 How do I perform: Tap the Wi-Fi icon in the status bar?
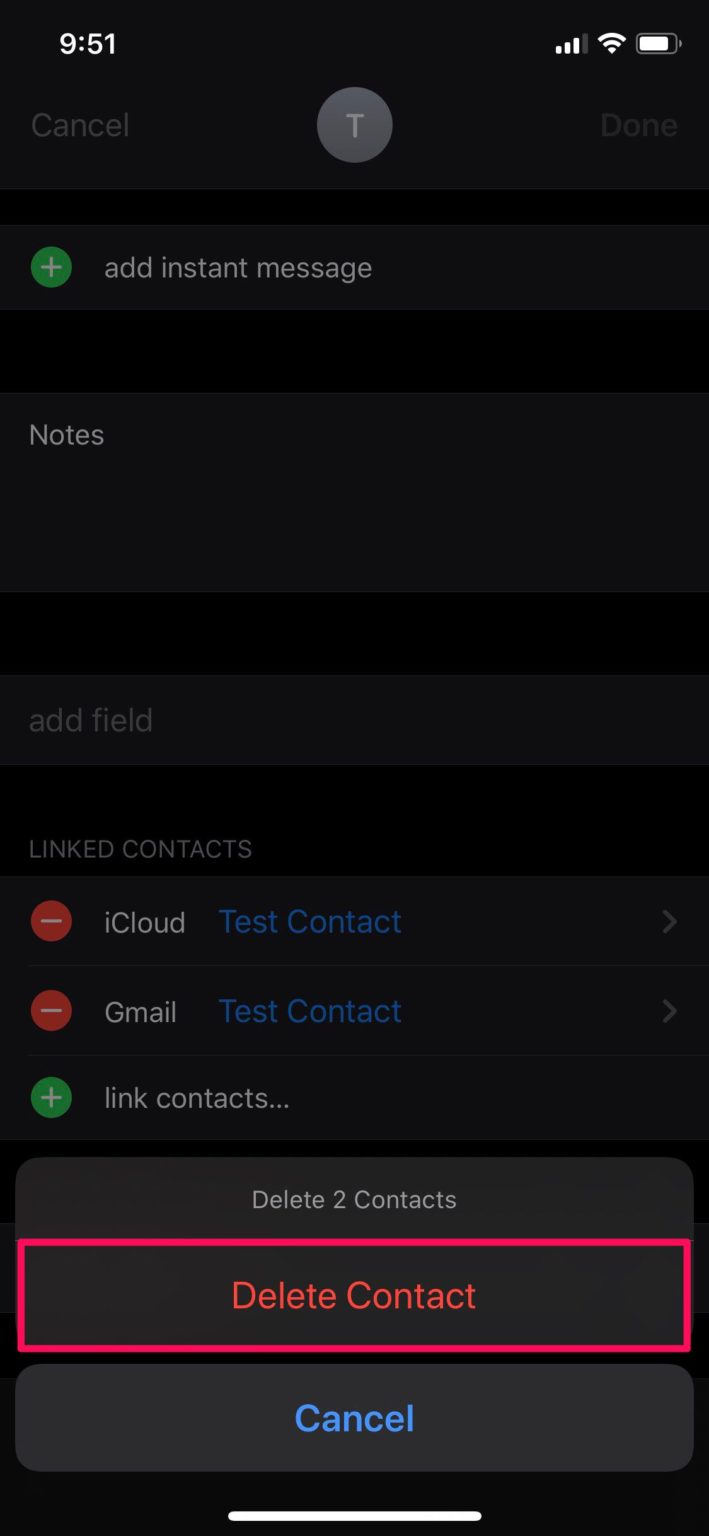(x=611, y=43)
